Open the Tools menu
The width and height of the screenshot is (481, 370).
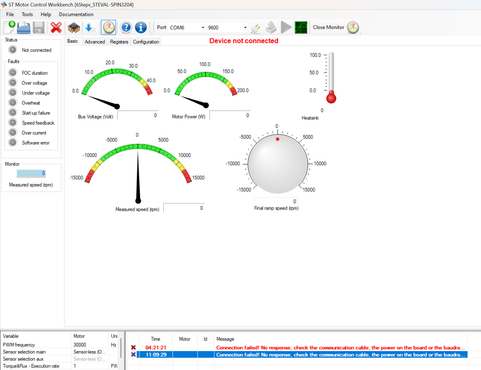pos(27,14)
